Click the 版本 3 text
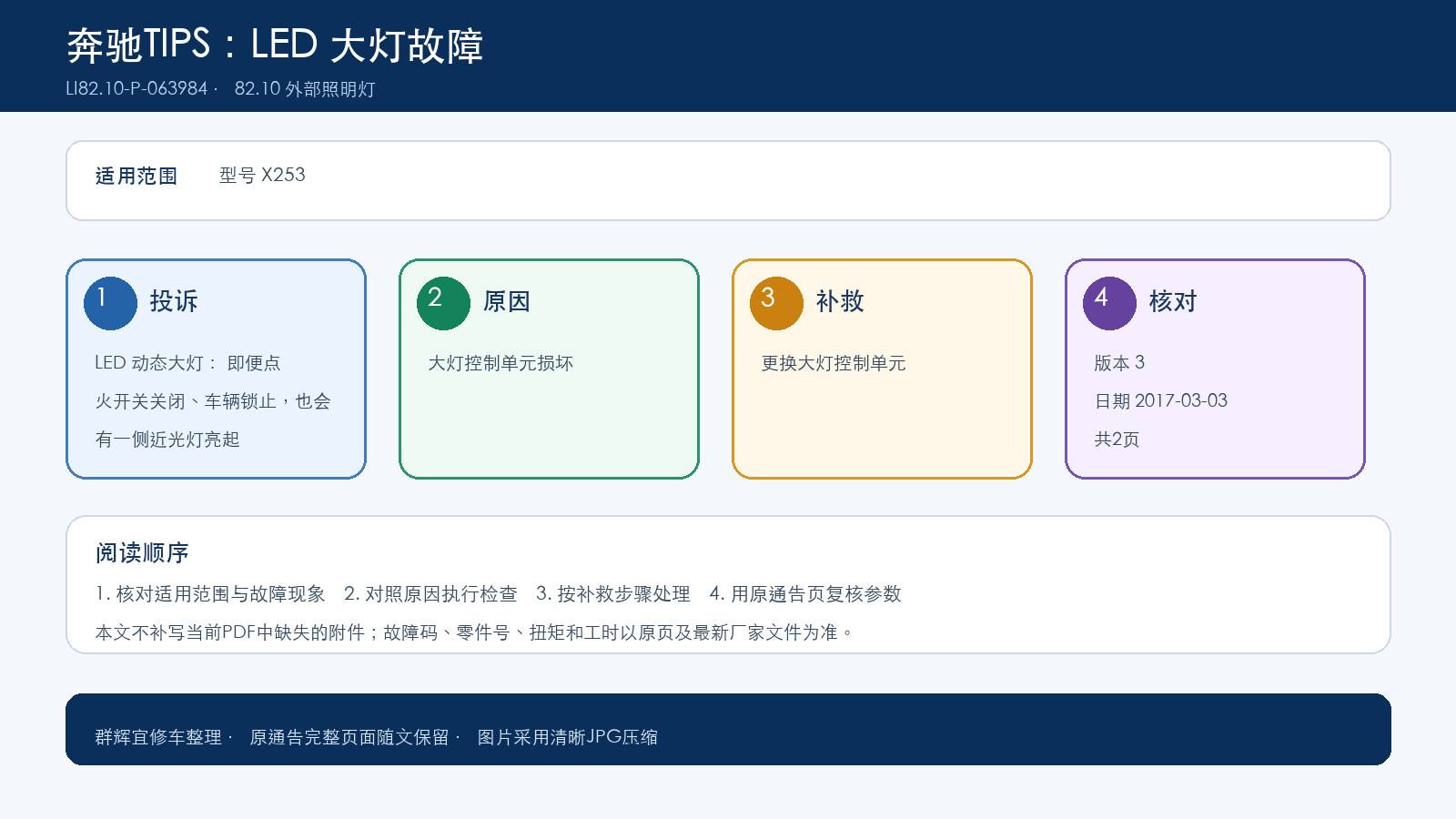 coord(1119,363)
